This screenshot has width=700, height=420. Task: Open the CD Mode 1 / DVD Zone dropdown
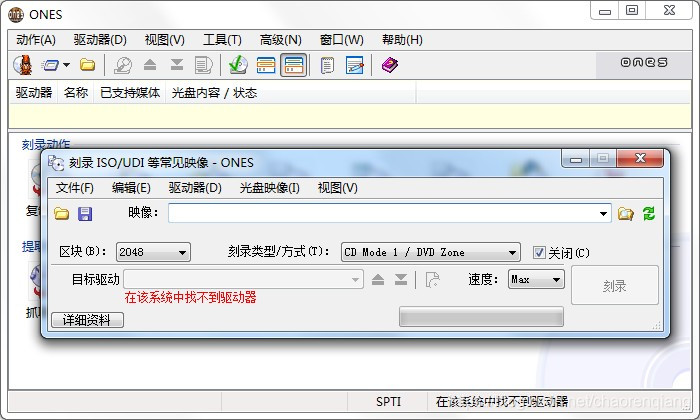431,252
